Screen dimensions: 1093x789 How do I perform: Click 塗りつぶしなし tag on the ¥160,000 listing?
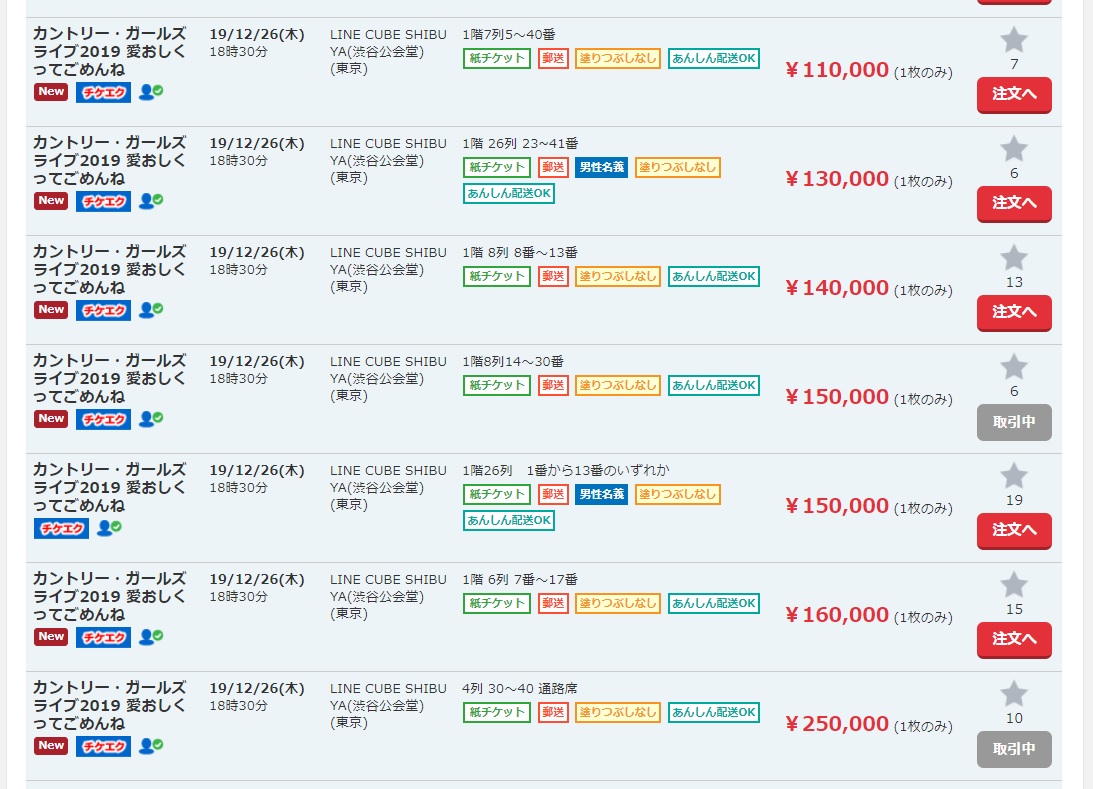coord(617,603)
